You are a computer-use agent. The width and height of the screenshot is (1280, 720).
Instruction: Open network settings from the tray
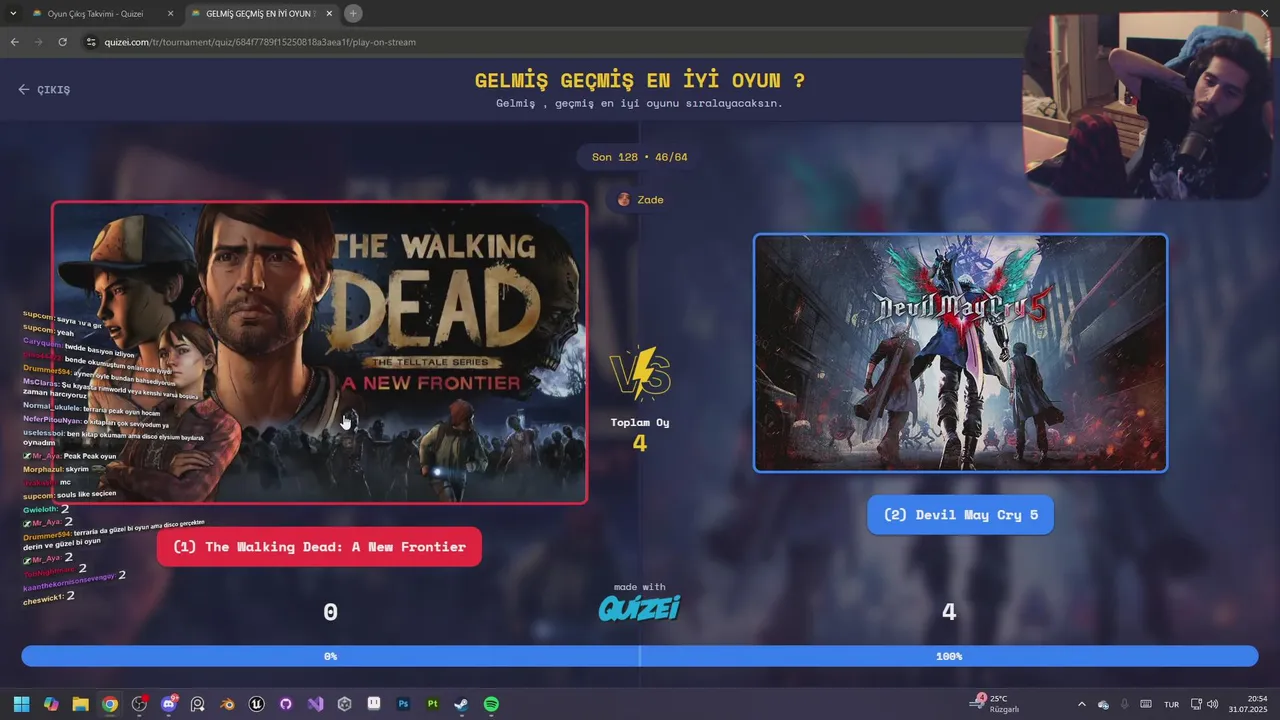[x=1195, y=704]
